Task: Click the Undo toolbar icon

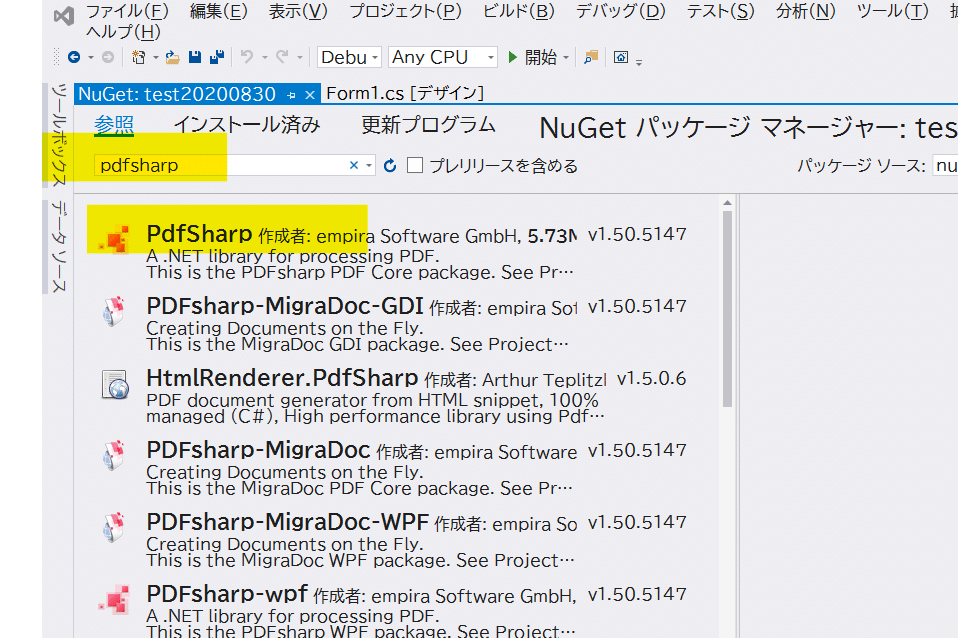Action: click(246, 57)
